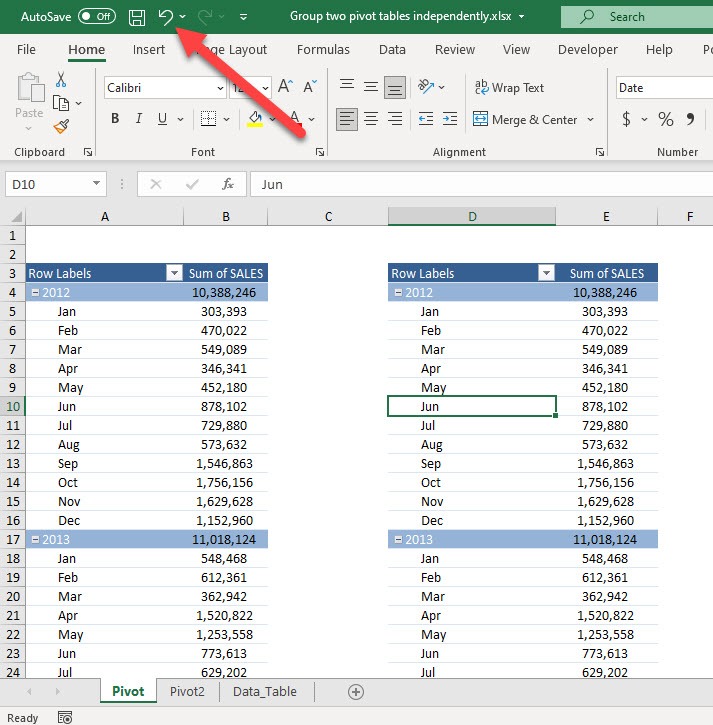Open the File menu tab

point(26,49)
